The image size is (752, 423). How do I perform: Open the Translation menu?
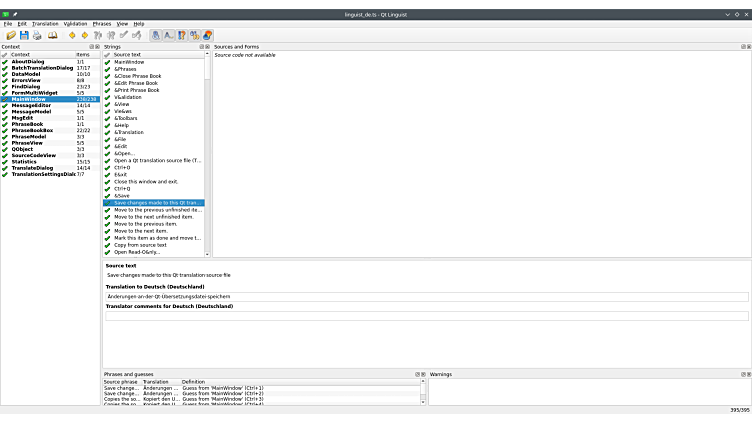[45, 23]
